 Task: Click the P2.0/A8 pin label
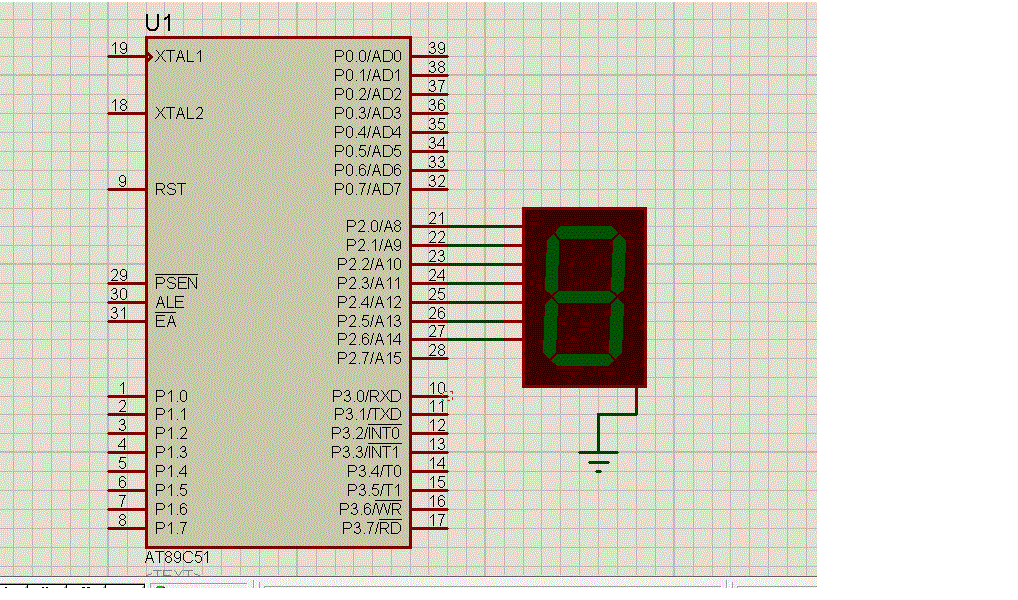pos(373,226)
